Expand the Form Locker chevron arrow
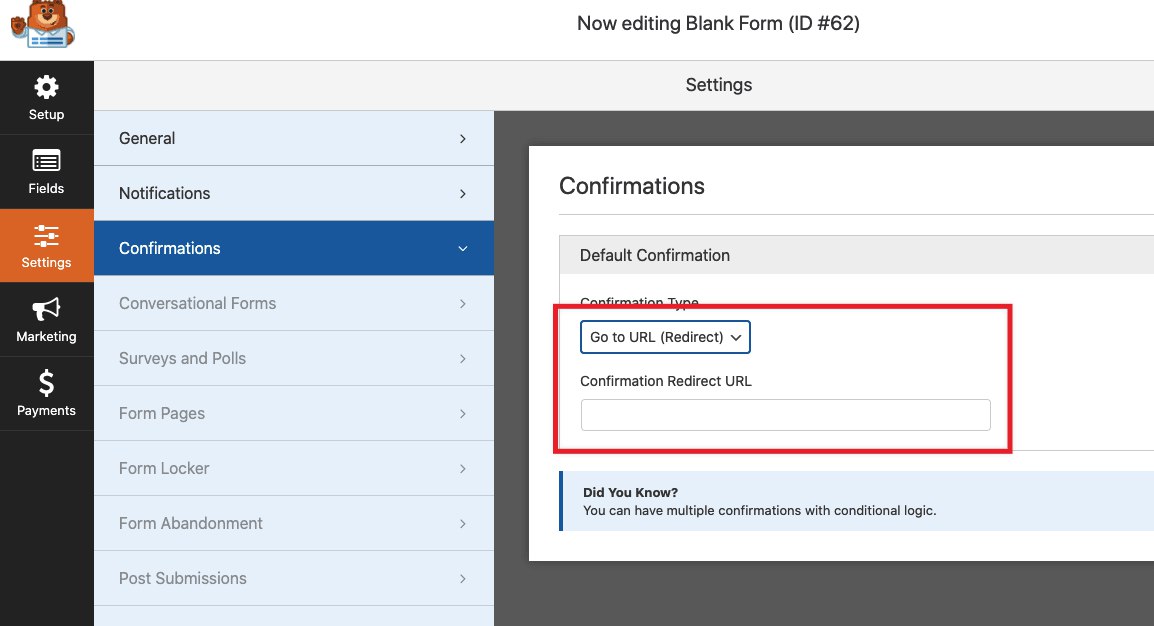Screen dimensions: 1154x626 tap(462, 469)
